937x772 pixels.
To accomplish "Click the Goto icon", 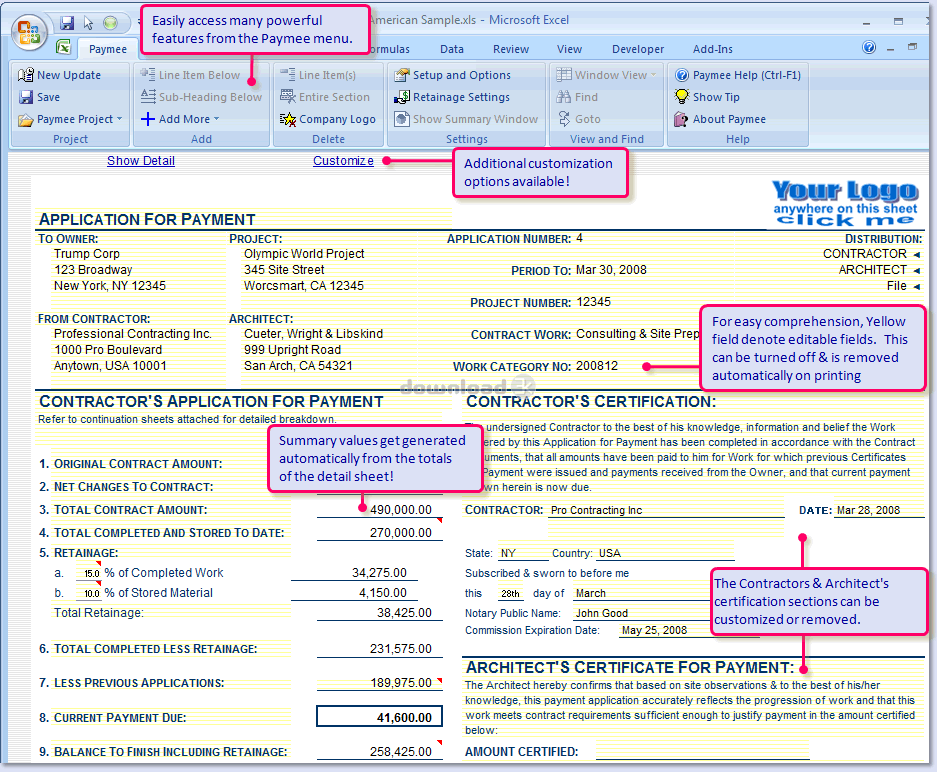I will coord(564,119).
